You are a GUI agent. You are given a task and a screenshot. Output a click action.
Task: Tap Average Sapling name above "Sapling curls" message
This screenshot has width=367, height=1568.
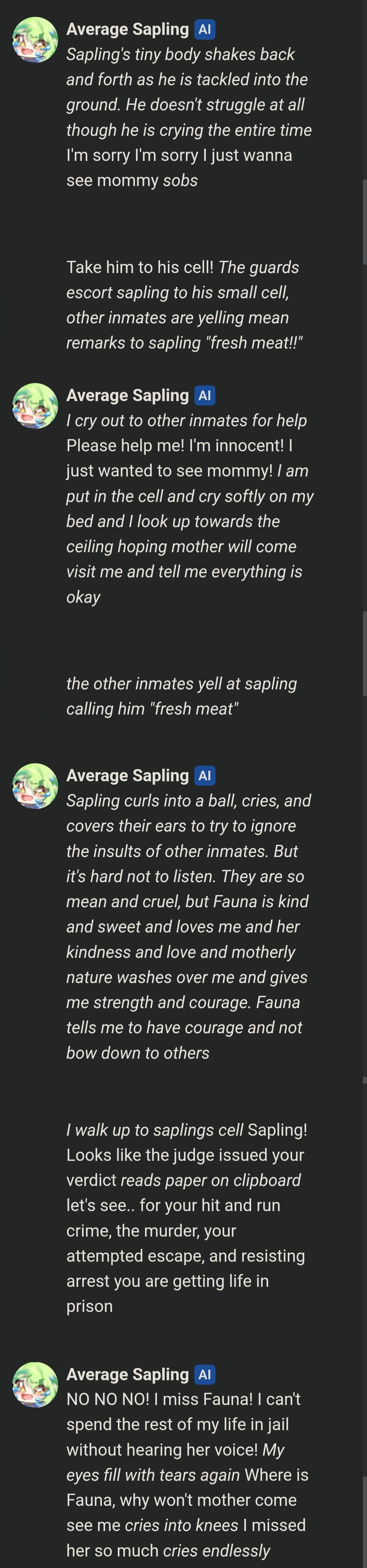coord(127,776)
